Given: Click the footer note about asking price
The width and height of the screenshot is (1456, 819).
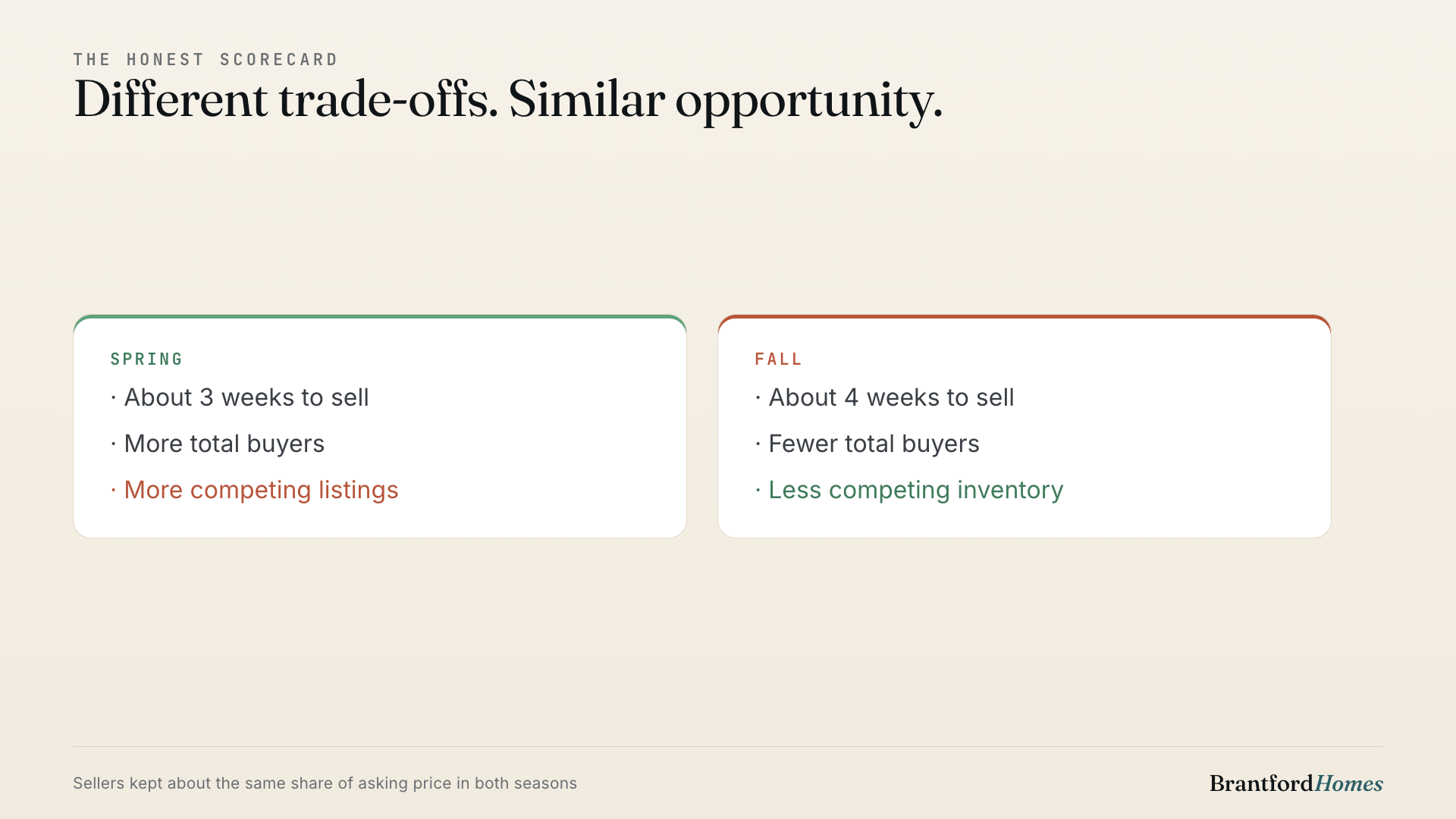Looking at the screenshot, I should [325, 783].
